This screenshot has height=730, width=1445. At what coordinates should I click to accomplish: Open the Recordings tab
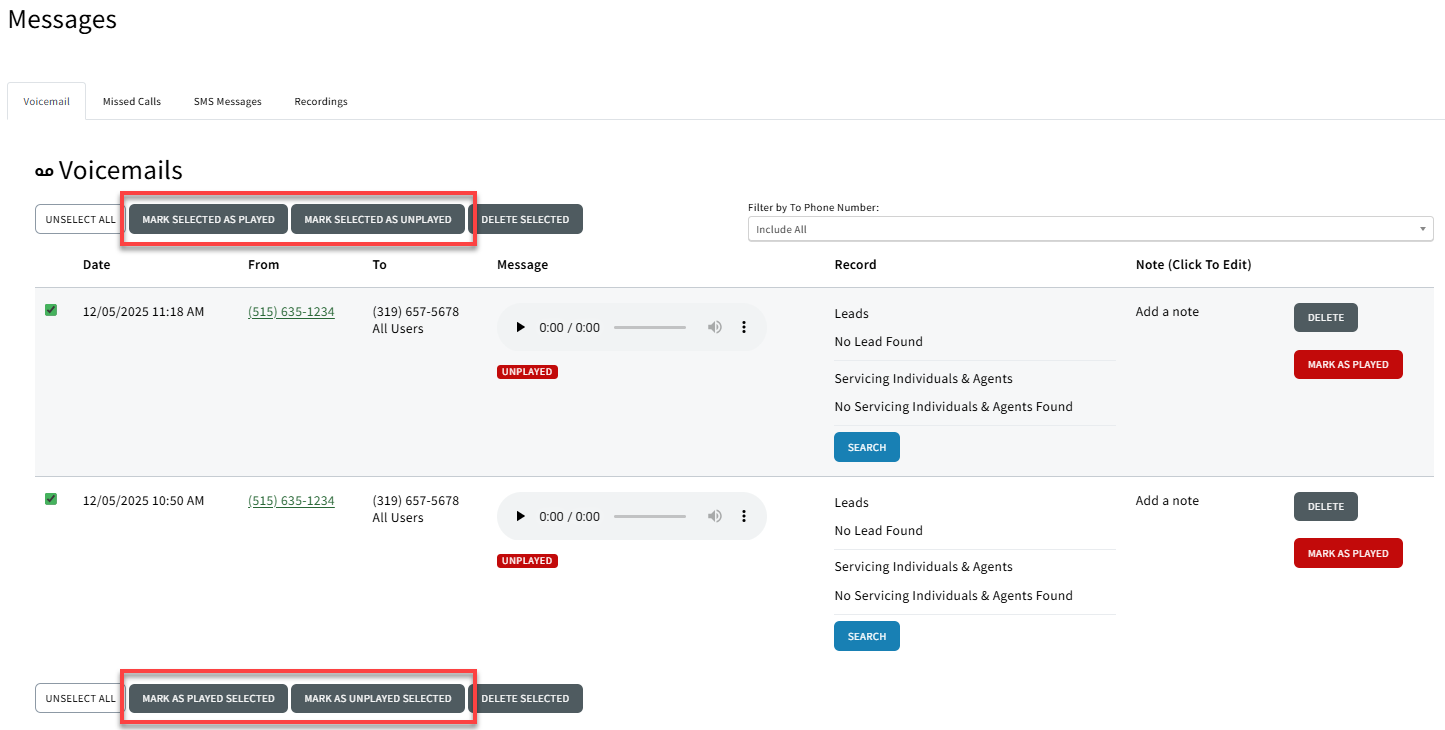[320, 100]
